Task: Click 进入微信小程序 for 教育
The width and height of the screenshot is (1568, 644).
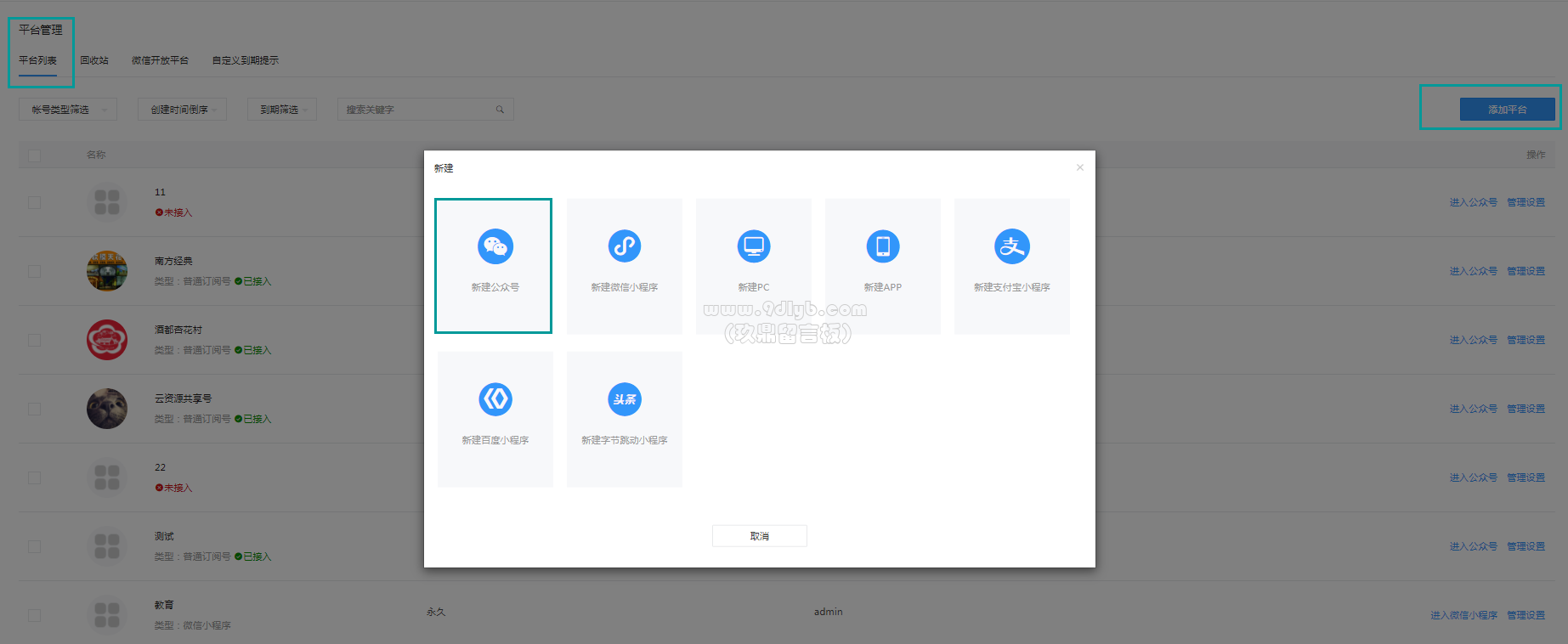Action: tap(1463, 615)
